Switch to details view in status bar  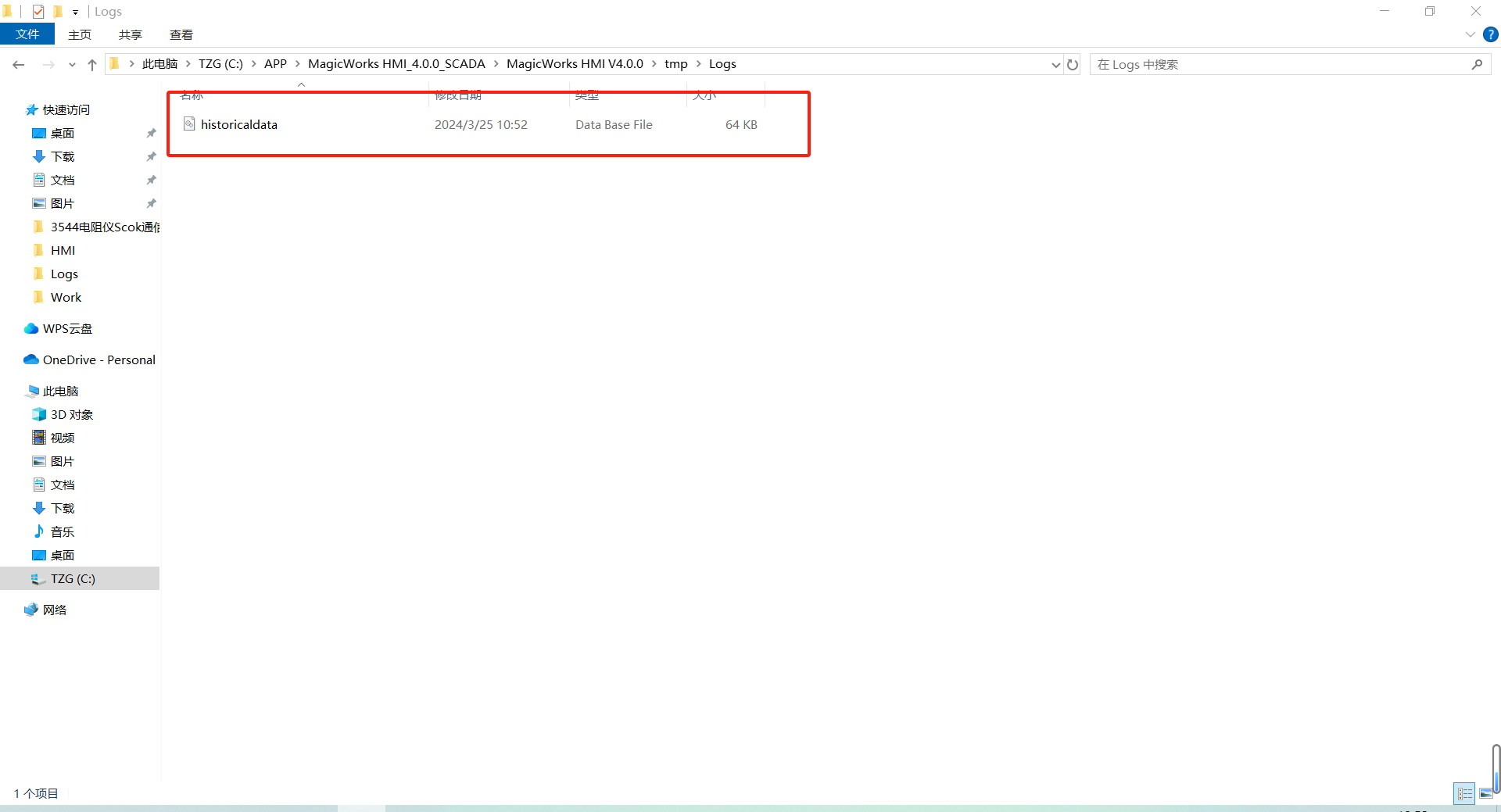tap(1464, 794)
